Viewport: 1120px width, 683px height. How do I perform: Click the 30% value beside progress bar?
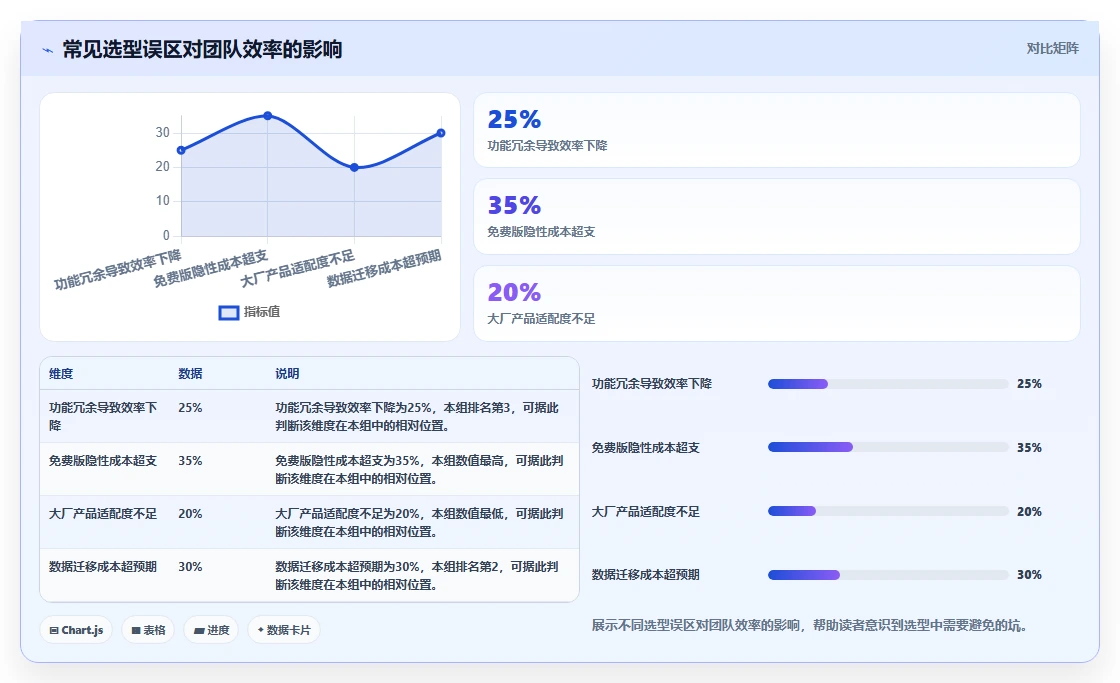tap(1029, 575)
